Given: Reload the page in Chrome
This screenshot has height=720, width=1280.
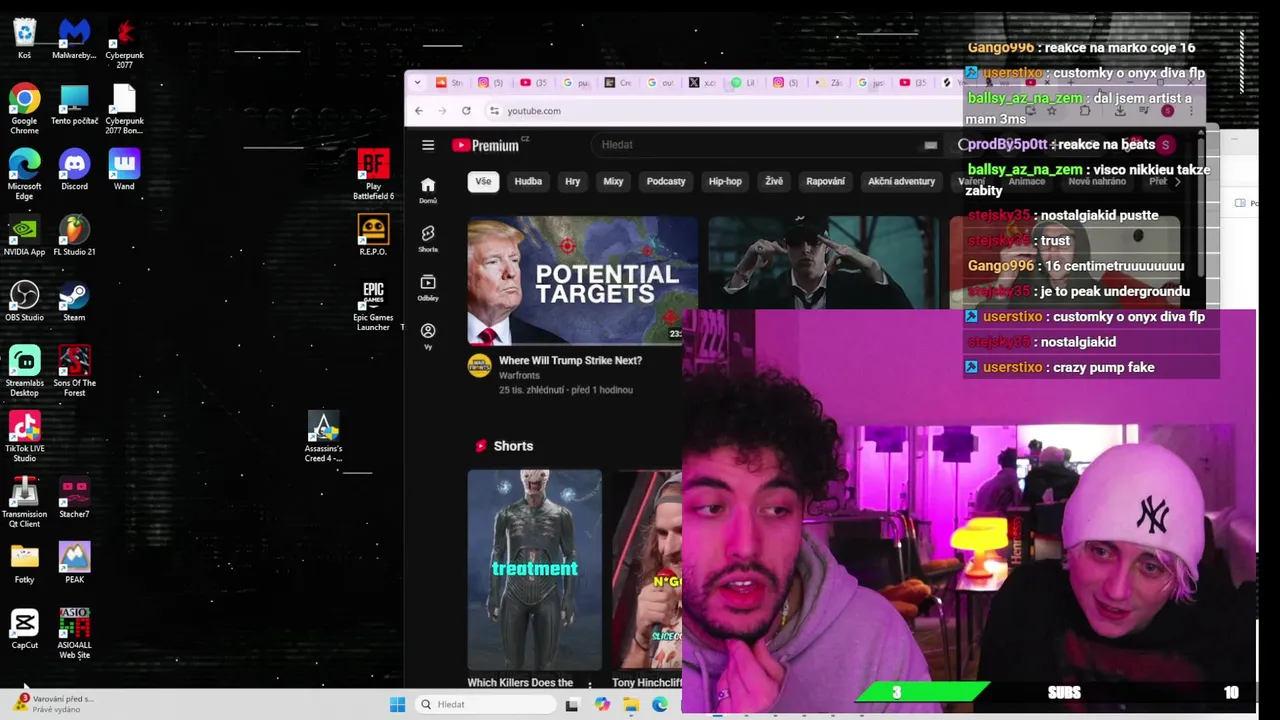Looking at the screenshot, I should tap(466, 111).
